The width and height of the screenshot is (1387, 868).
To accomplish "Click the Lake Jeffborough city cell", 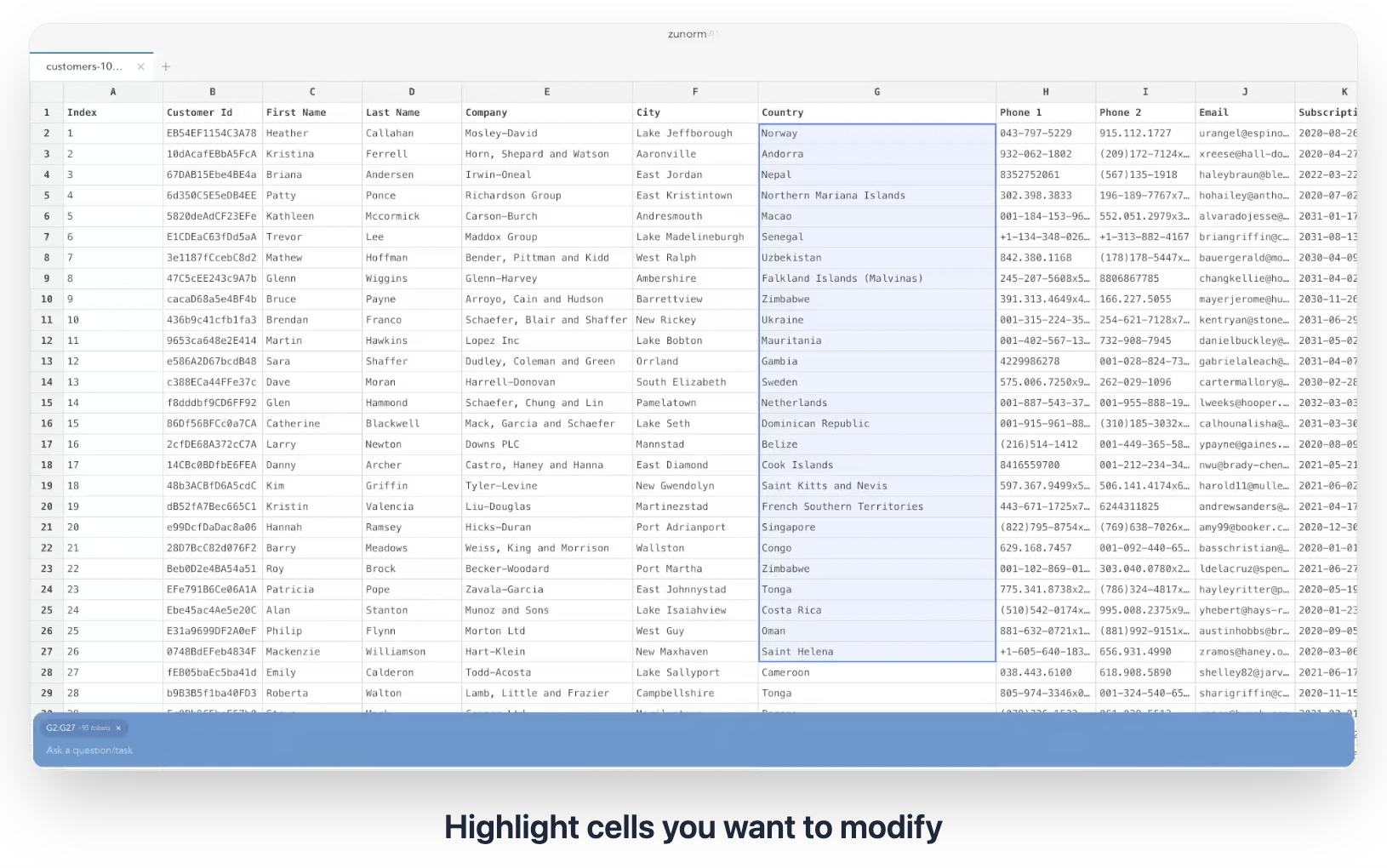I will point(695,134).
